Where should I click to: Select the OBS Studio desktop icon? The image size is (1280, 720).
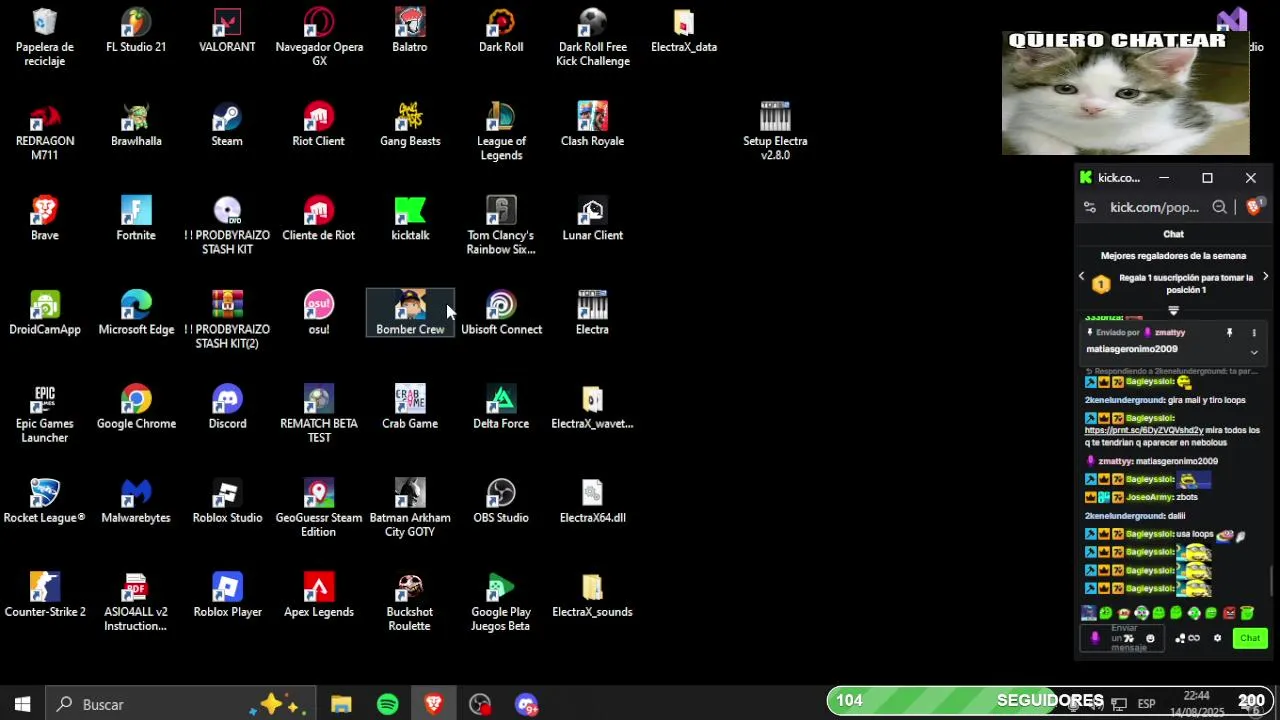501,501
